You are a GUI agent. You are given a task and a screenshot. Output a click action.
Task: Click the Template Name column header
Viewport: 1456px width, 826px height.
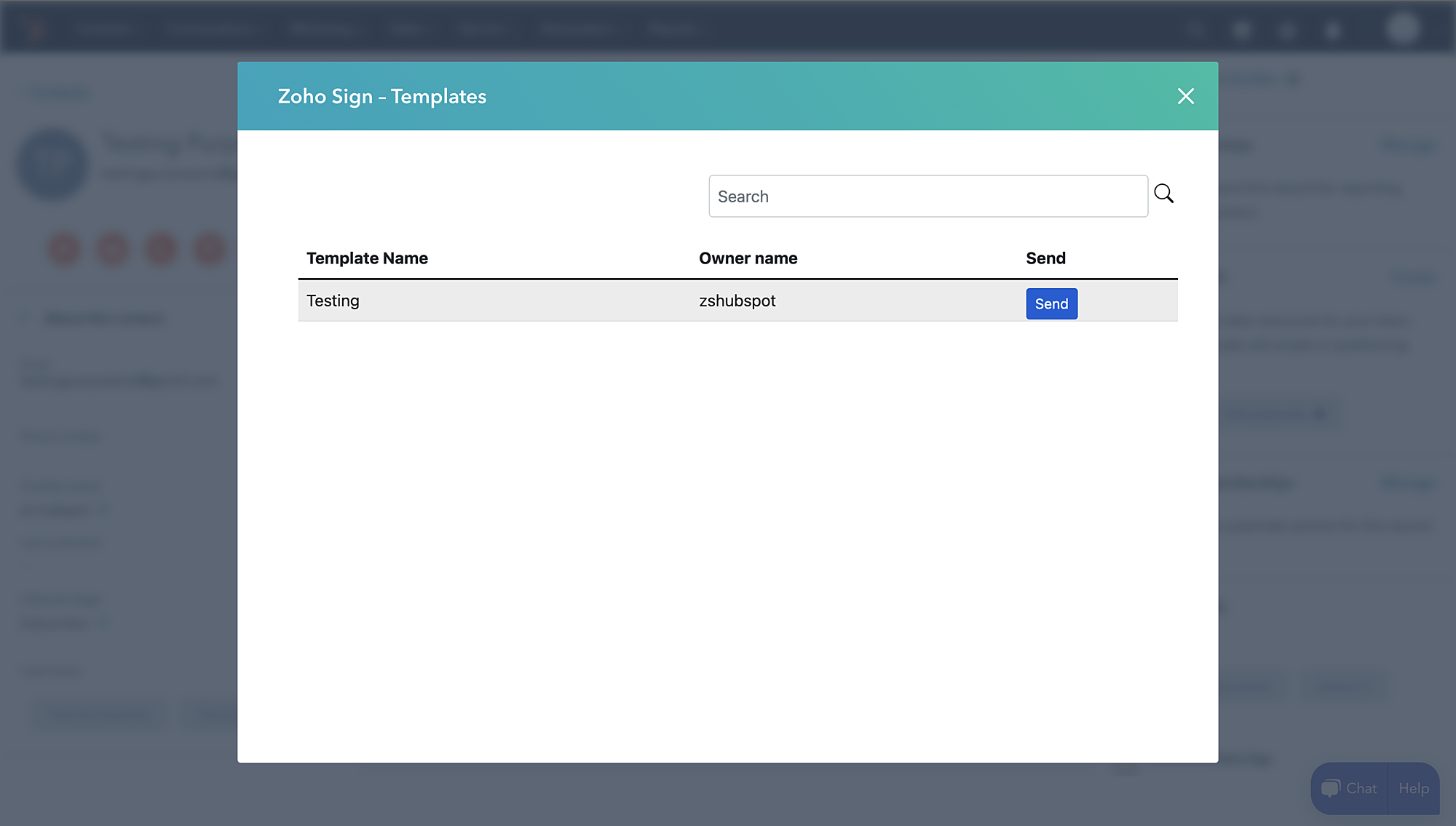coord(367,258)
